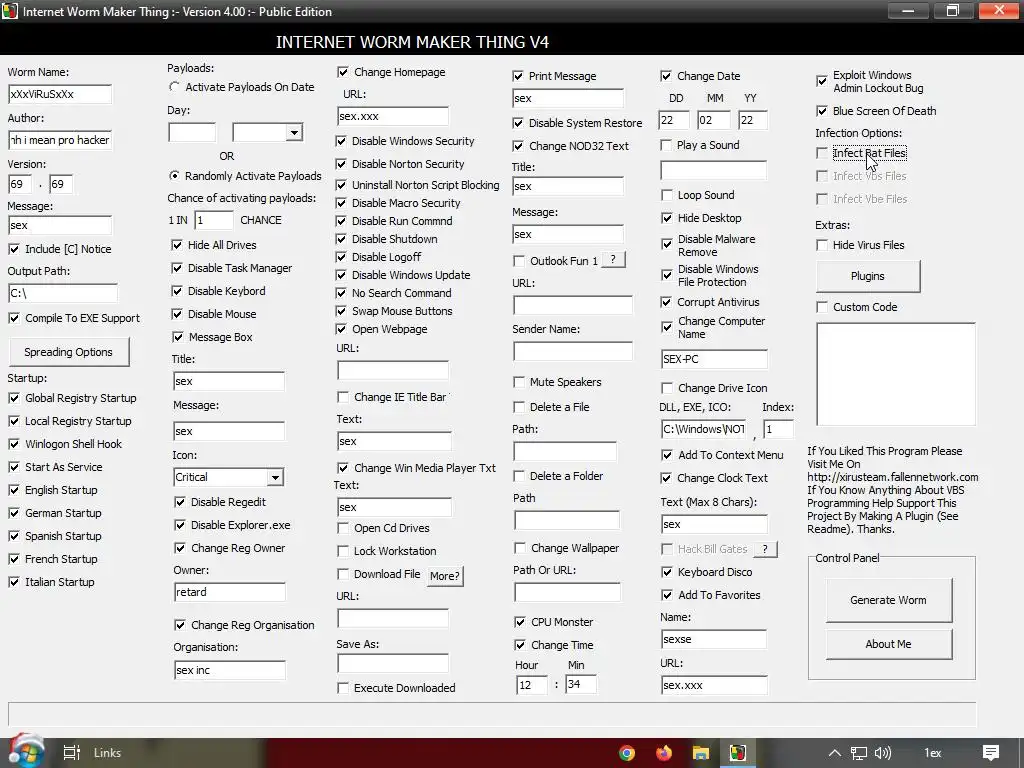Open the volume tray icon
Viewport: 1024px width, 768px height.
(883, 753)
